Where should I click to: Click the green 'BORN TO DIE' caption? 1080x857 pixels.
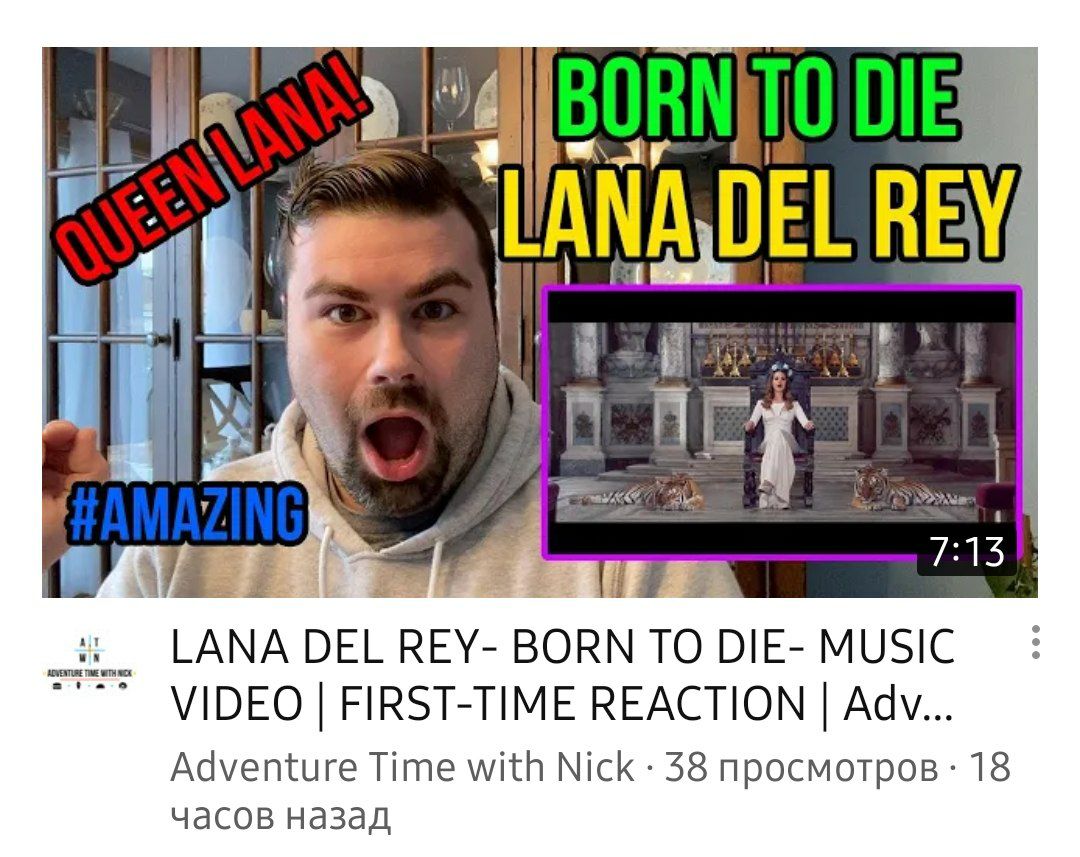tap(757, 99)
